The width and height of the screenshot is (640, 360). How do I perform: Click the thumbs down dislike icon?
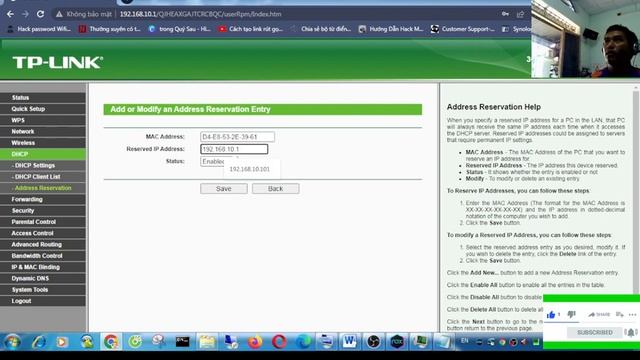(571, 314)
